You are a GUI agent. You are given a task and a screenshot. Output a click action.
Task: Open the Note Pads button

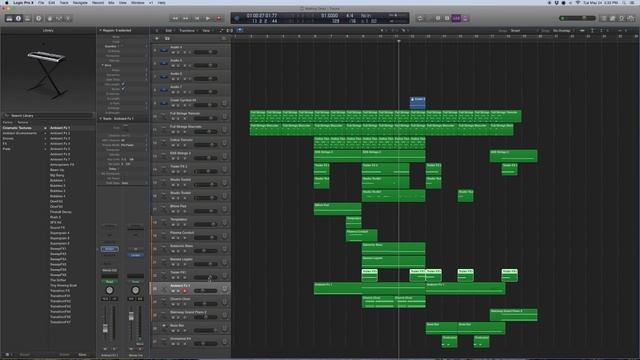613,18
